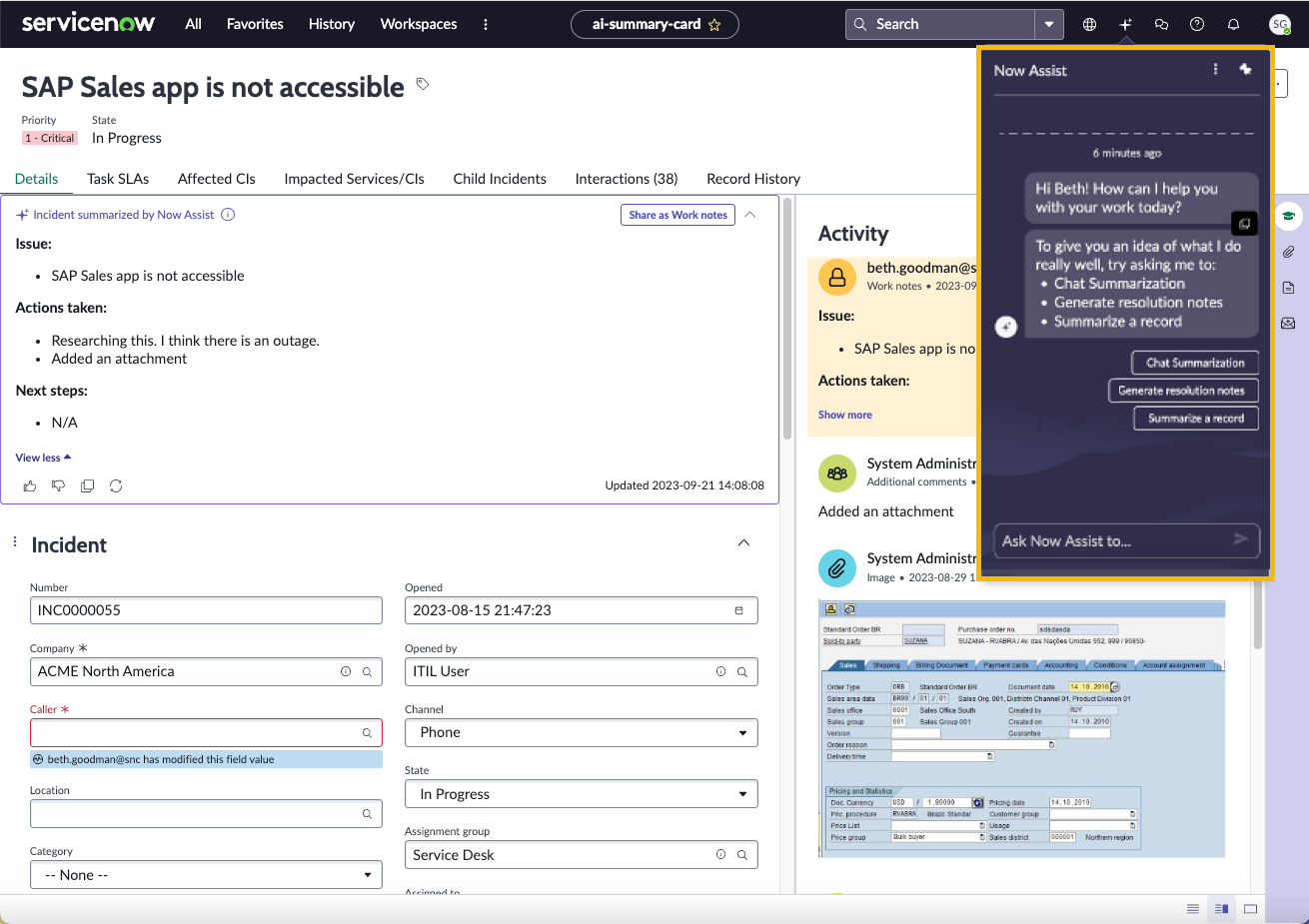The height and width of the screenshot is (924, 1309).
Task: Open the graduation cap sidebar icon
Action: pyautogui.click(x=1288, y=216)
